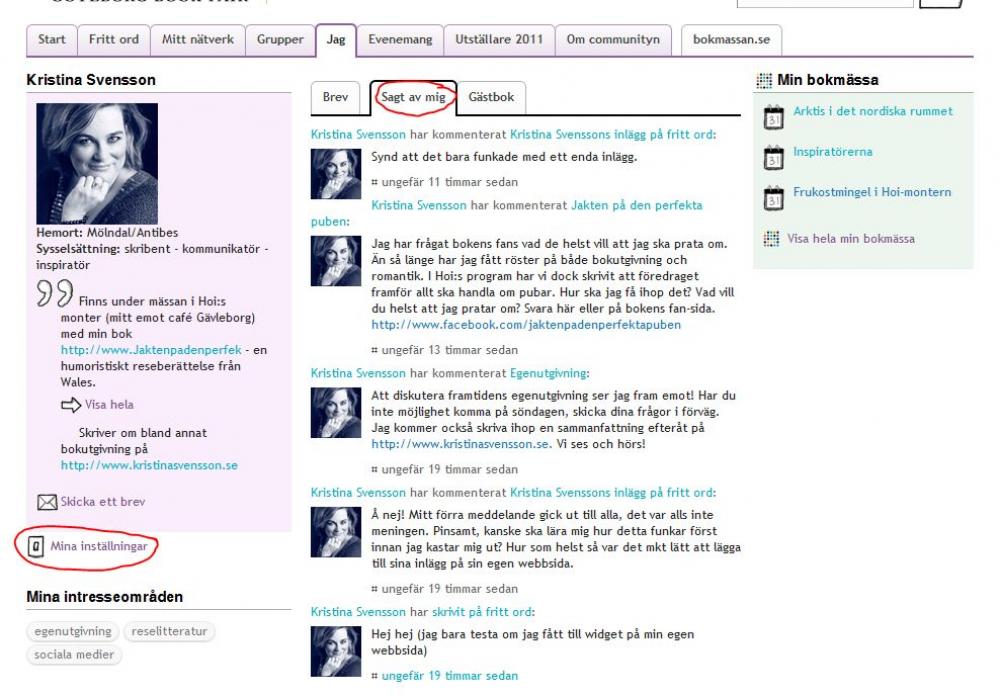Click the arrow icon beside Visa hela
Viewport: 1000px width, 696px height.
[x=71, y=405]
